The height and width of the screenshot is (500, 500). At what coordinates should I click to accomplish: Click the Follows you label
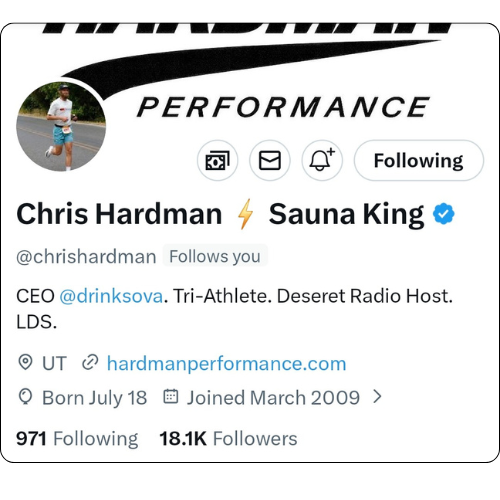[215, 256]
